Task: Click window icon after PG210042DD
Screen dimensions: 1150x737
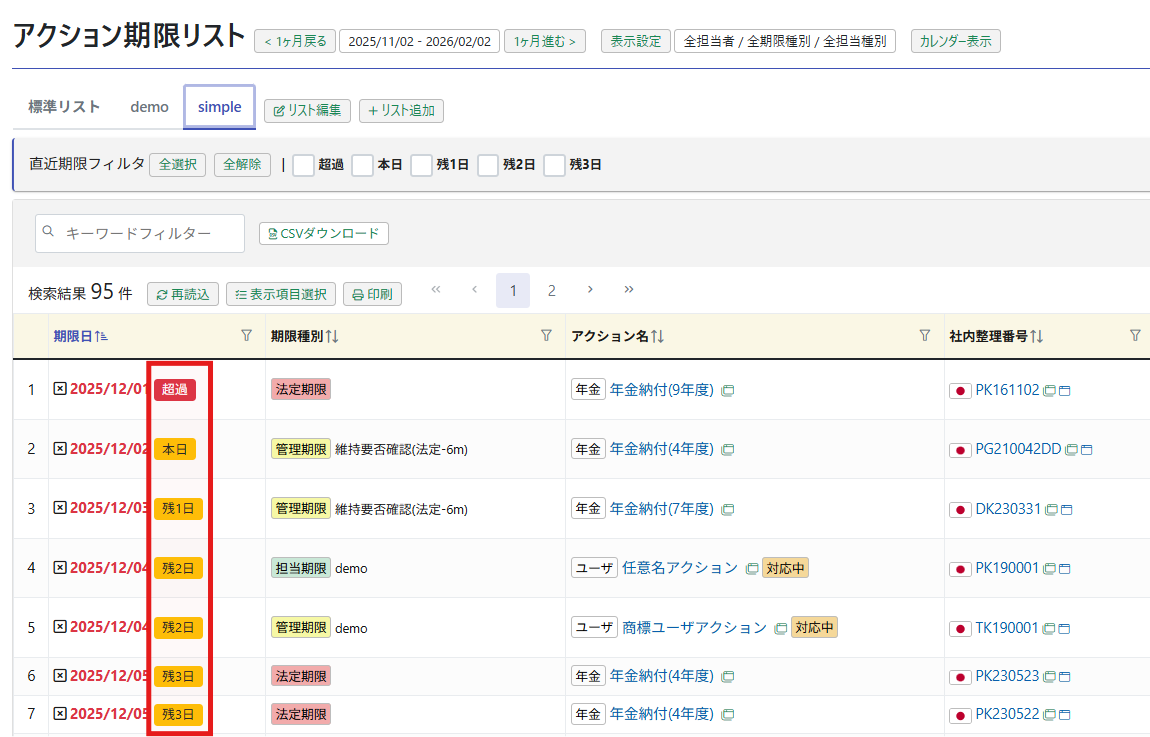Action: coord(1086,450)
